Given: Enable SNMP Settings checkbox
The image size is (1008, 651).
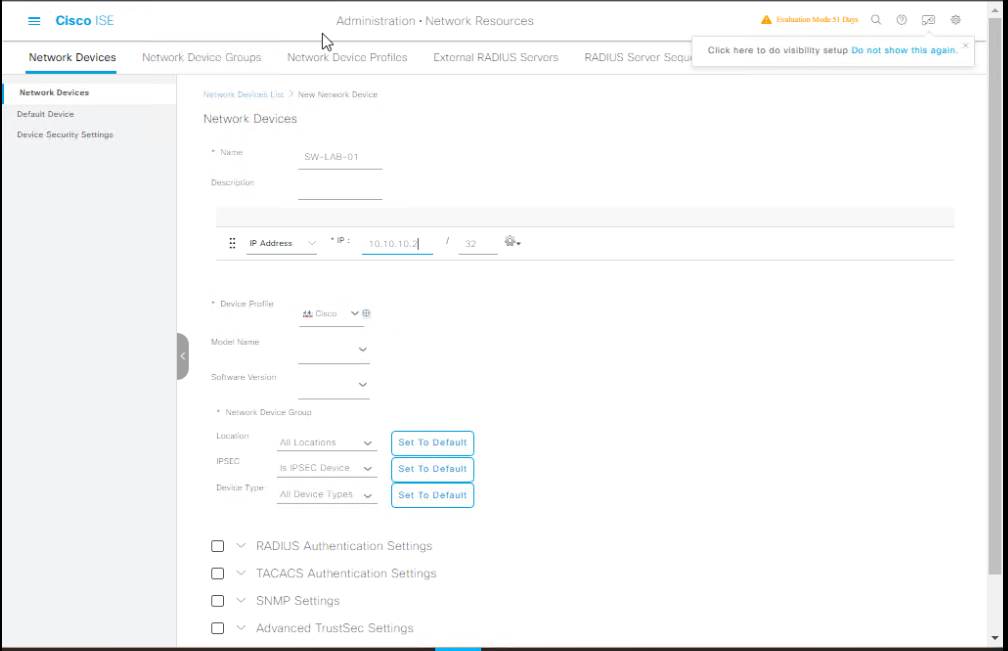Looking at the screenshot, I should coord(217,601).
